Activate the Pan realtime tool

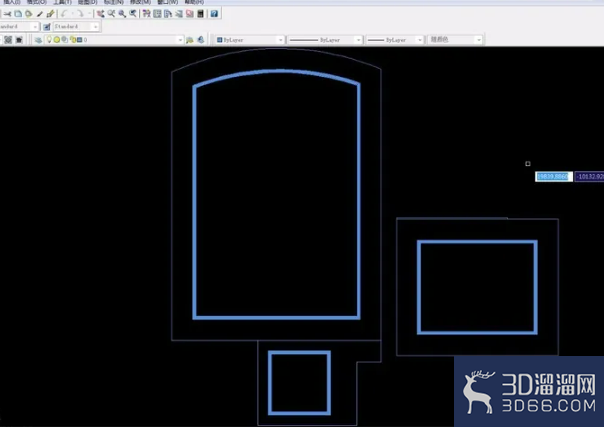pyautogui.click(x=101, y=14)
